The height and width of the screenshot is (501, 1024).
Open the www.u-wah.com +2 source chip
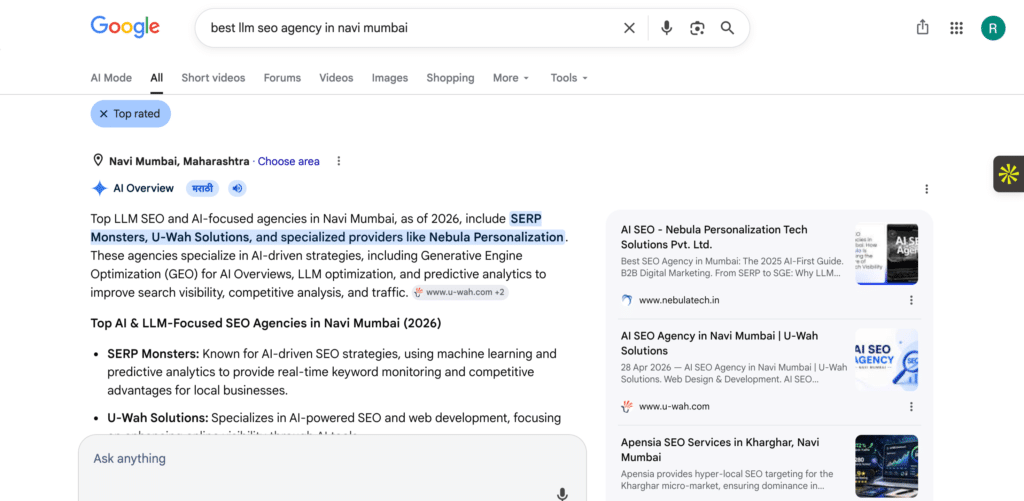pos(460,292)
